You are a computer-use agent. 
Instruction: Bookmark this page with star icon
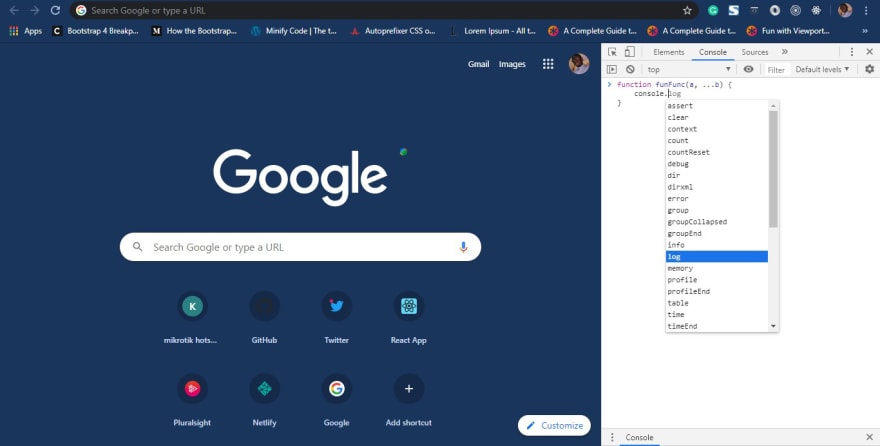pyautogui.click(x=687, y=10)
